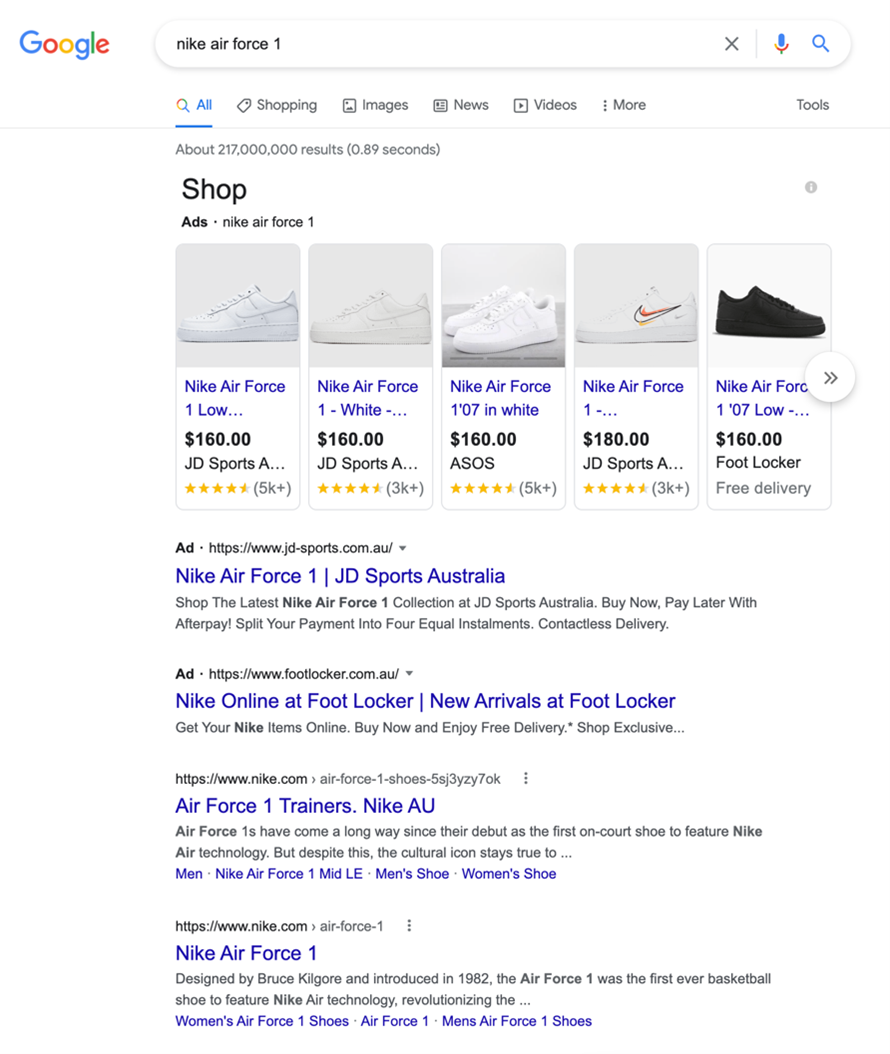Clear the search query with X icon
This screenshot has width=890, height=1054.
tap(731, 44)
